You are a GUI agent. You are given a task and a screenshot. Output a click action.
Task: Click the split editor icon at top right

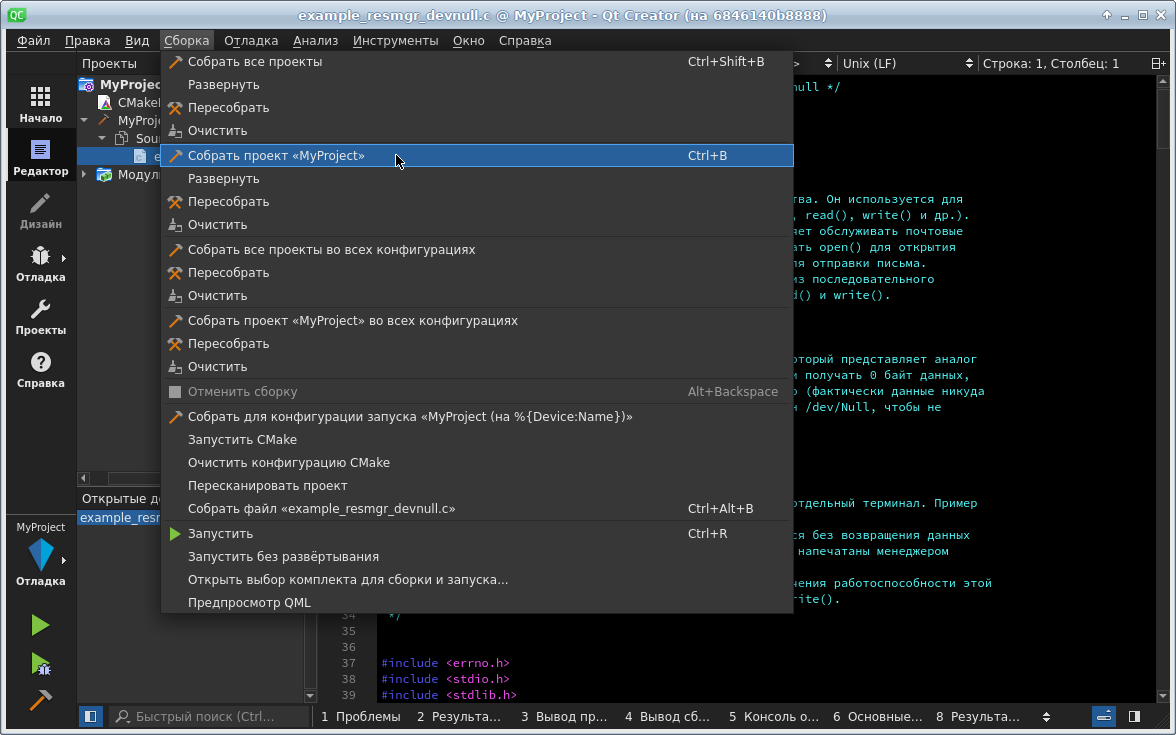(x=1158, y=63)
